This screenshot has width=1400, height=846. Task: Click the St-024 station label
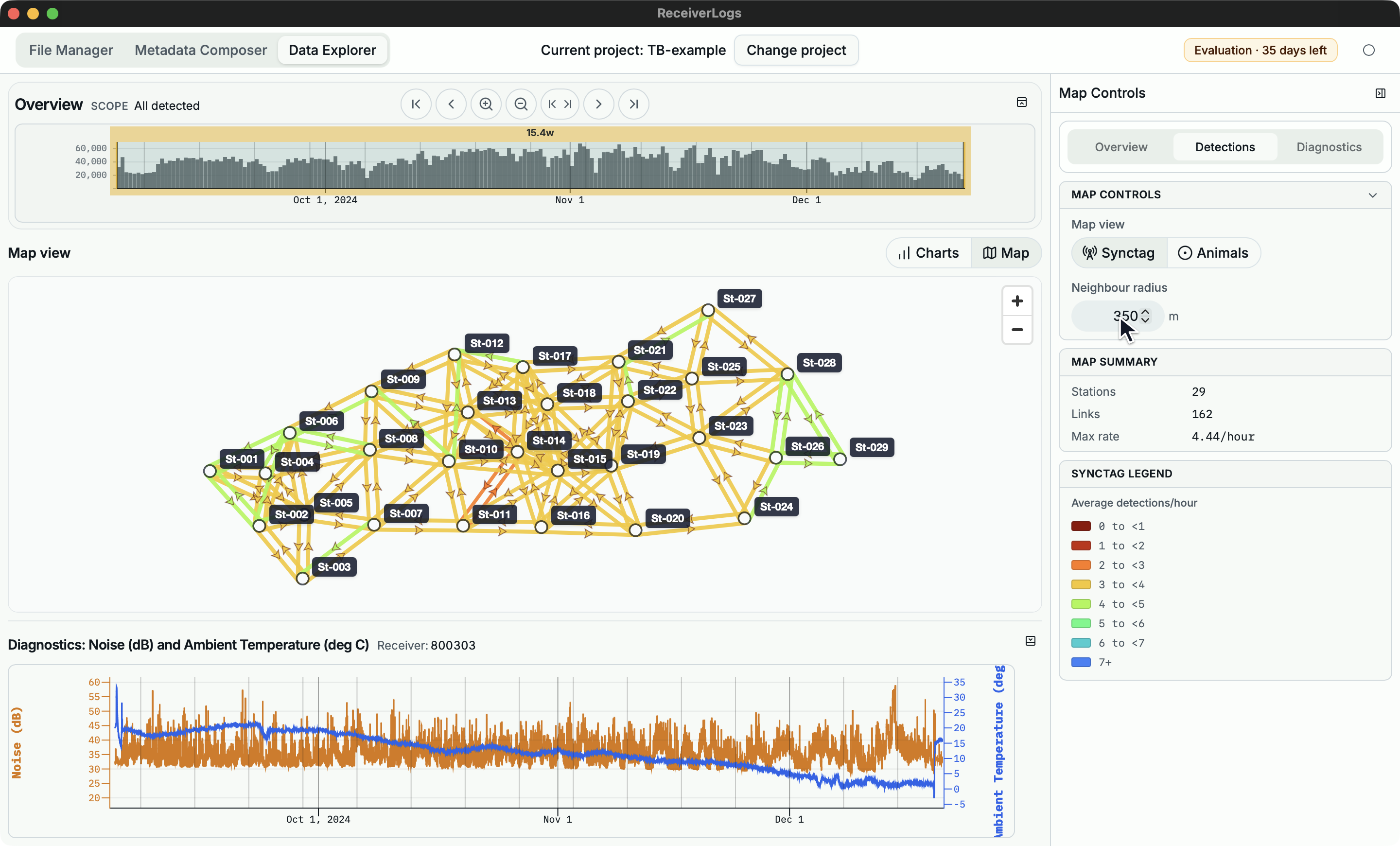(x=776, y=507)
